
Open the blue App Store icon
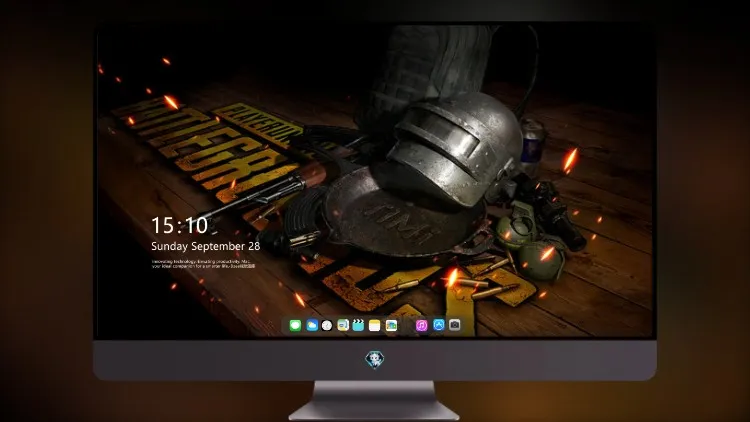click(439, 325)
